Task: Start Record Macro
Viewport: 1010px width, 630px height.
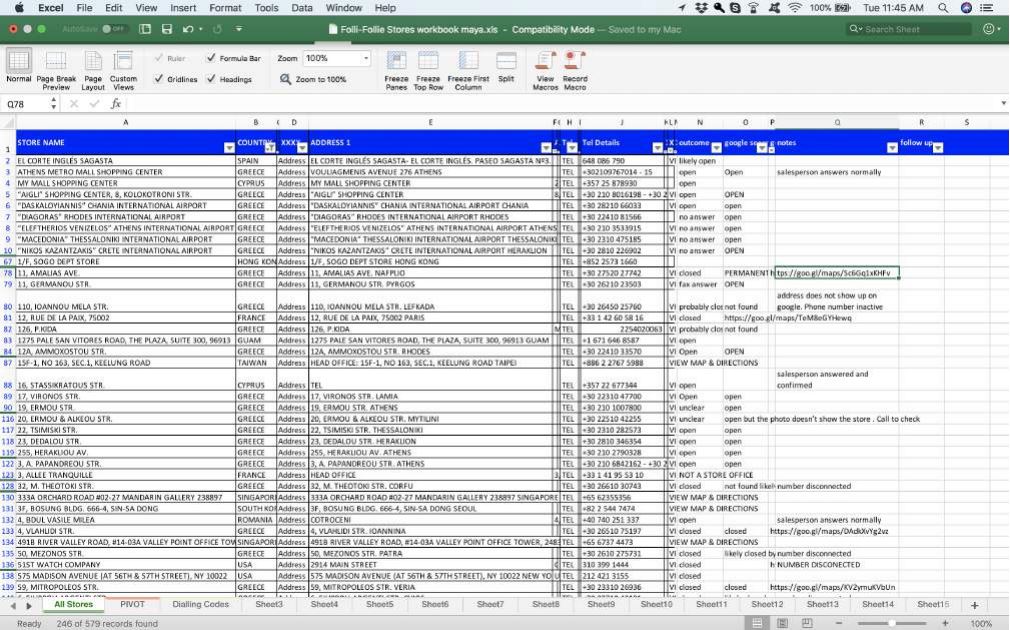Action: (x=575, y=71)
